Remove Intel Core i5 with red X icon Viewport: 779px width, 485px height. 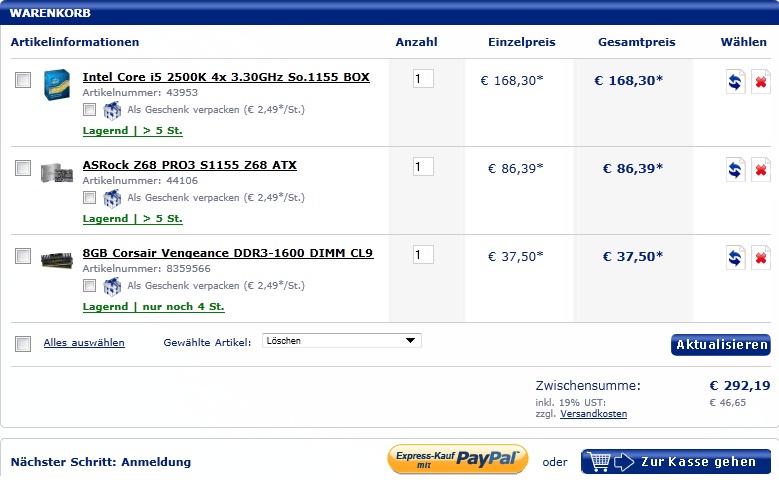(761, 81)
